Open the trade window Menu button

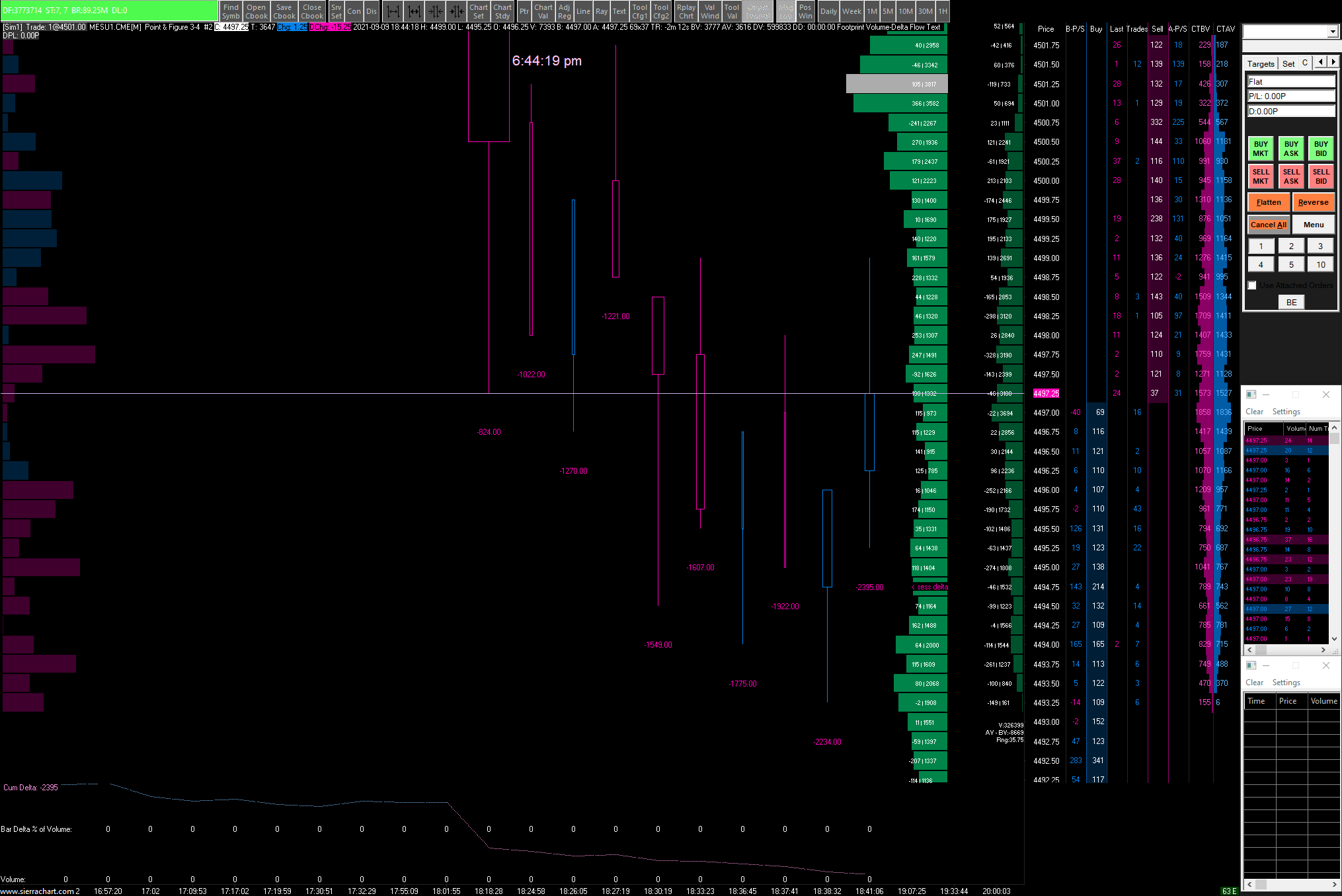[x=1313, y=225]
